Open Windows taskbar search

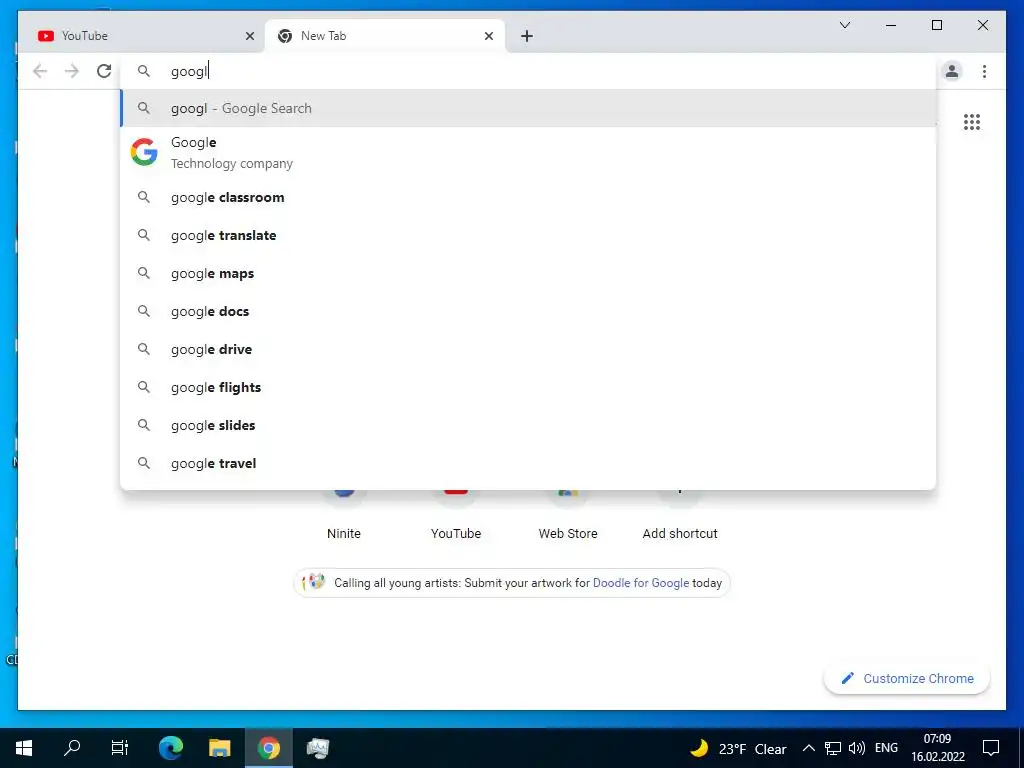point(72,748)
